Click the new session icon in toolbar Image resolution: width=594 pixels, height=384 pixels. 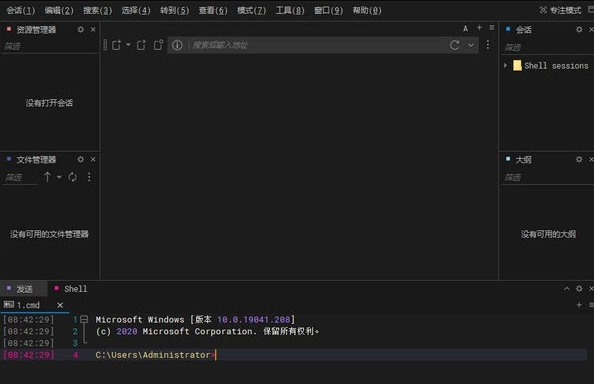[x=116, y=45]
